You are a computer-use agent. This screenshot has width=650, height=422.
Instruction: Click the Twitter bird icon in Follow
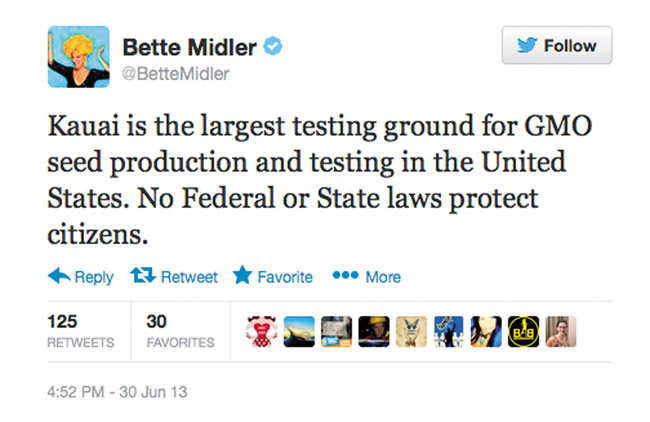[x=527, y=45]
